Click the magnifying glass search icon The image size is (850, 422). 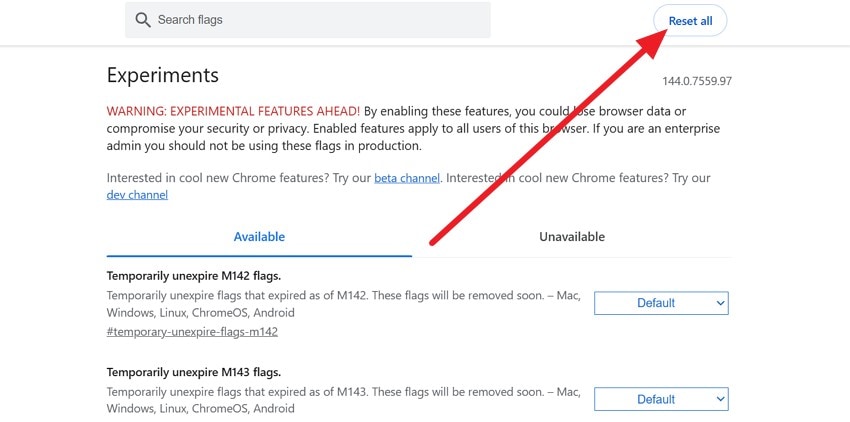[142, 20]
